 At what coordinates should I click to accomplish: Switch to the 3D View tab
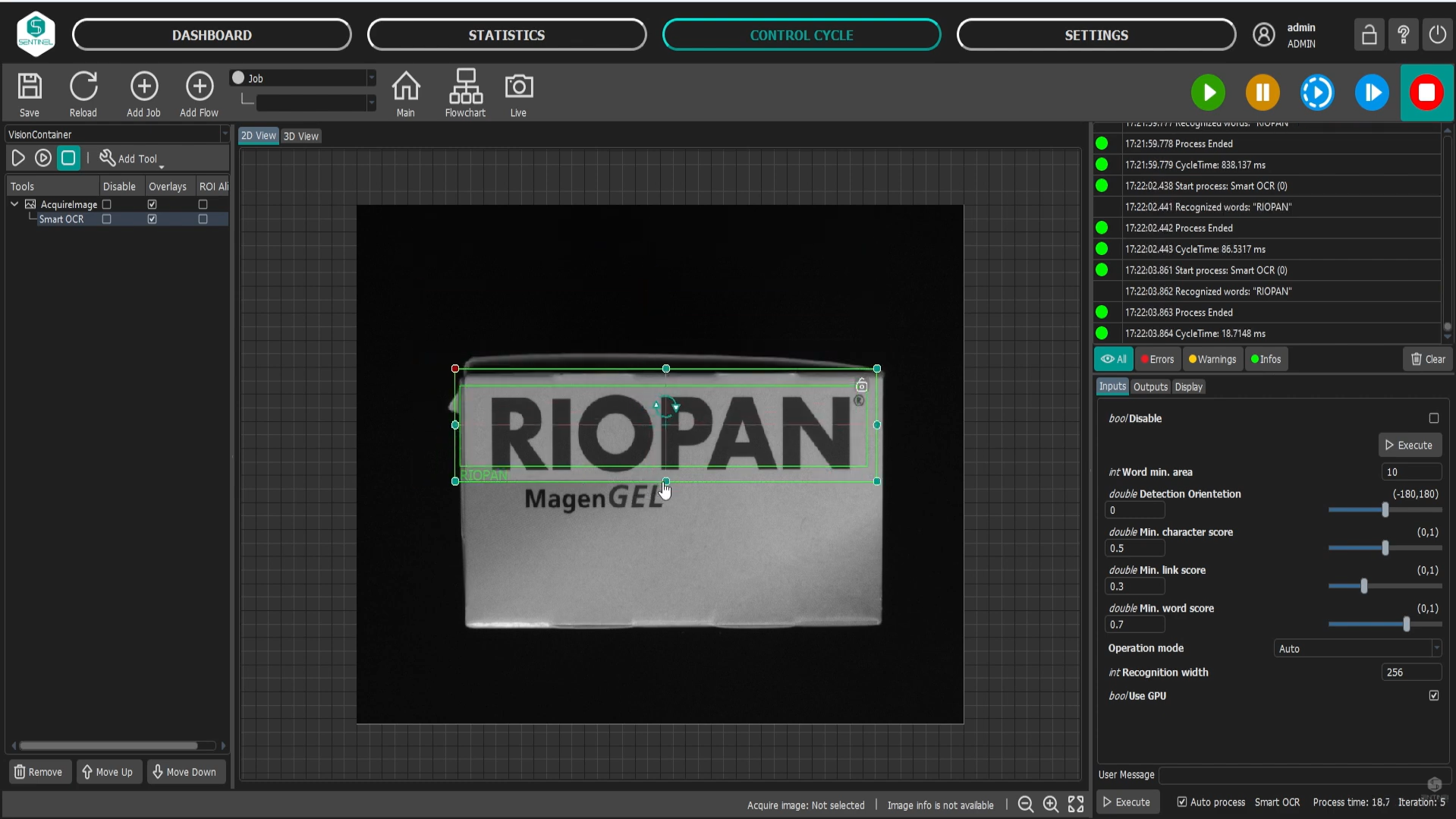(300, 136)
